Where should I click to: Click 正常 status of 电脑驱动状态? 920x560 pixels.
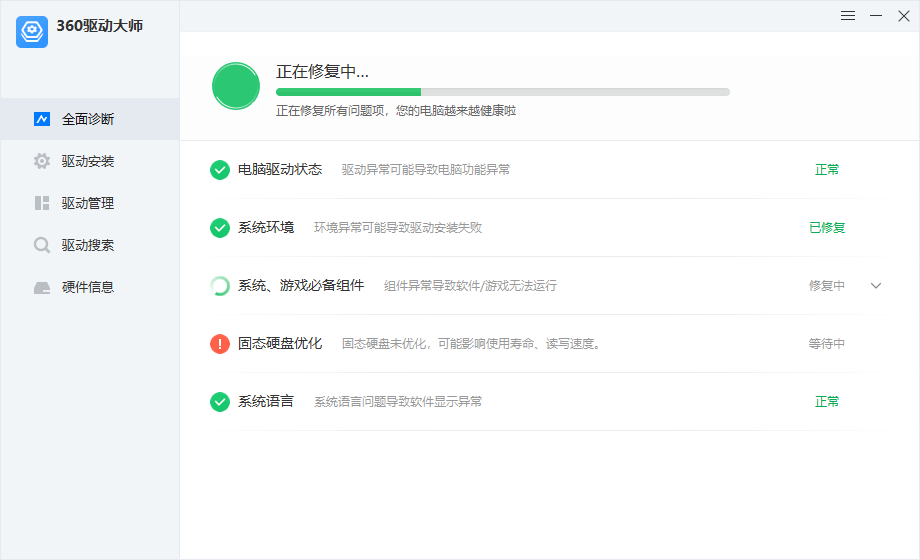point(827,170)
